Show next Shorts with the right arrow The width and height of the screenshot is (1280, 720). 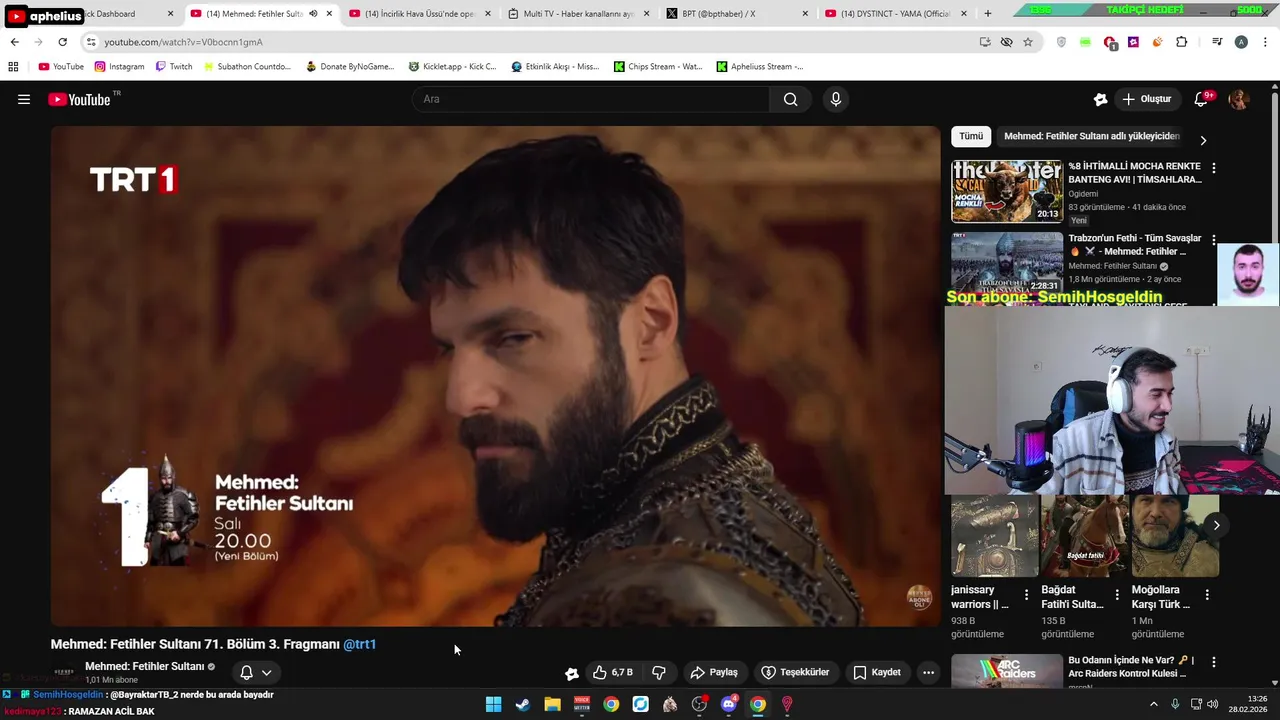(1216, 525)
